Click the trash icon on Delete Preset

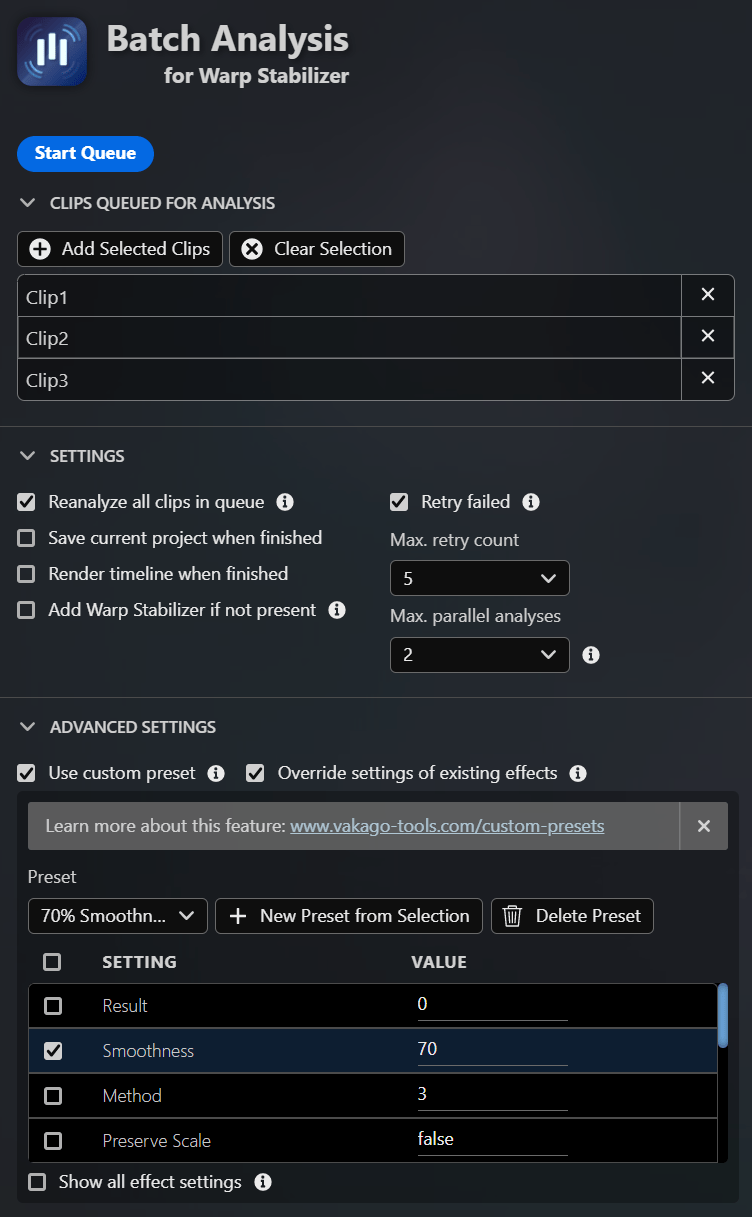(511, 916)
